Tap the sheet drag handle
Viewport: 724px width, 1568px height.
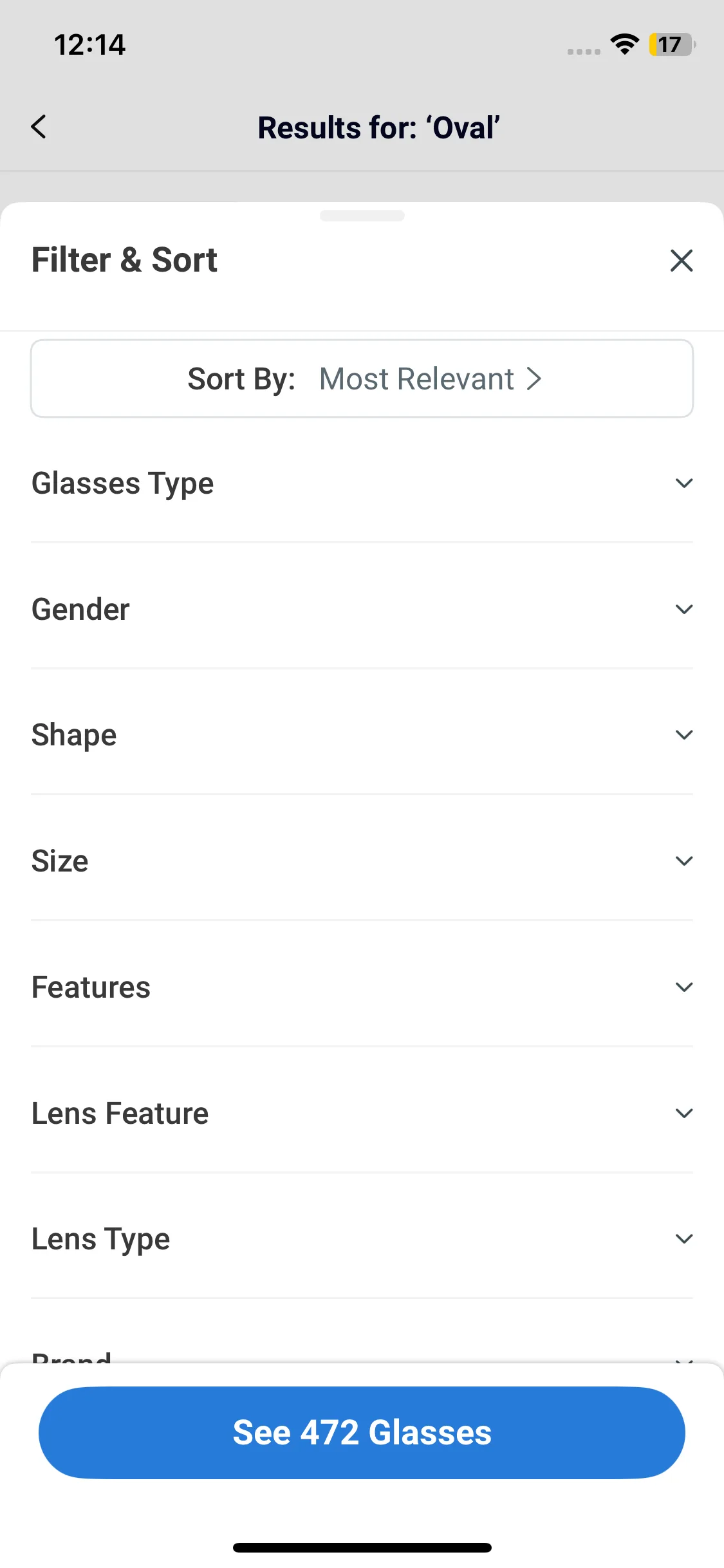tap(362, 216)
